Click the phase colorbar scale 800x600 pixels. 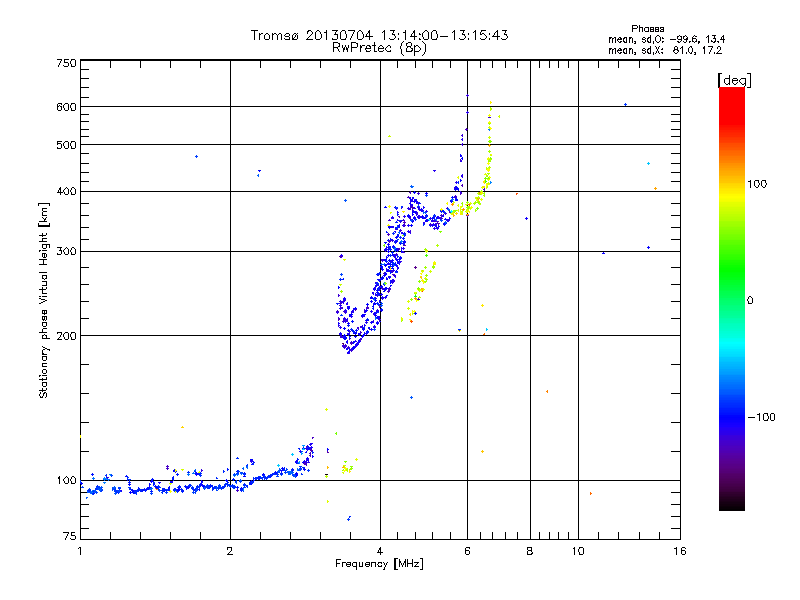(732, 298)
